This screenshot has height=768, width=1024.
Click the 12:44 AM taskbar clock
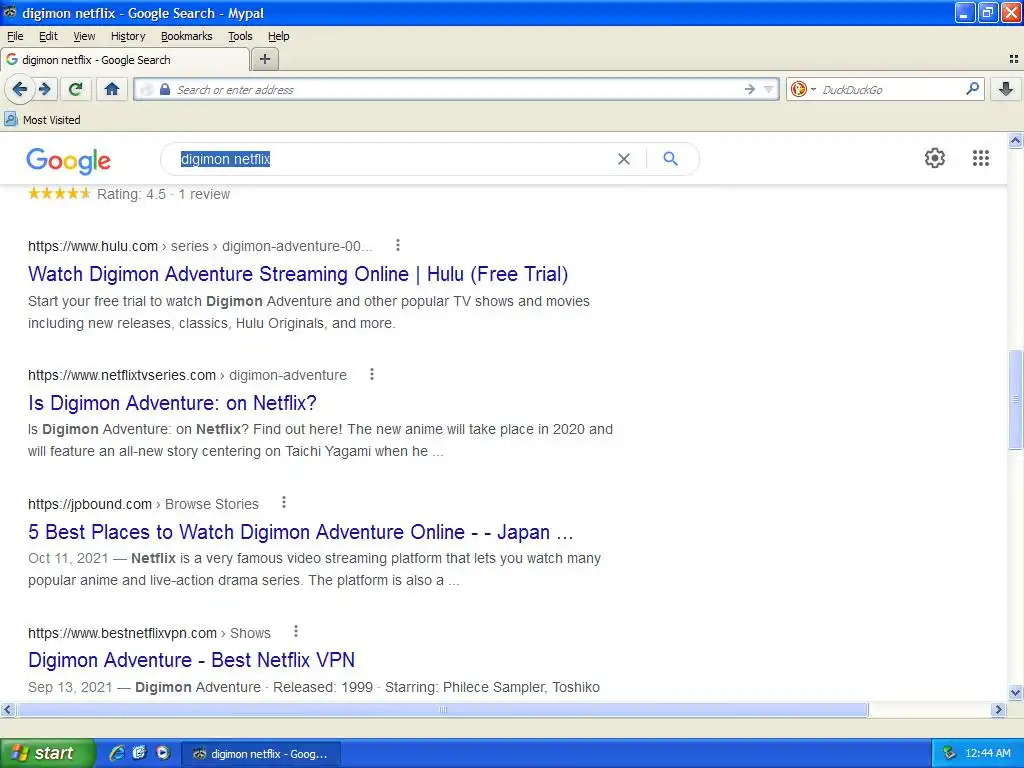(x=987, y=753)
